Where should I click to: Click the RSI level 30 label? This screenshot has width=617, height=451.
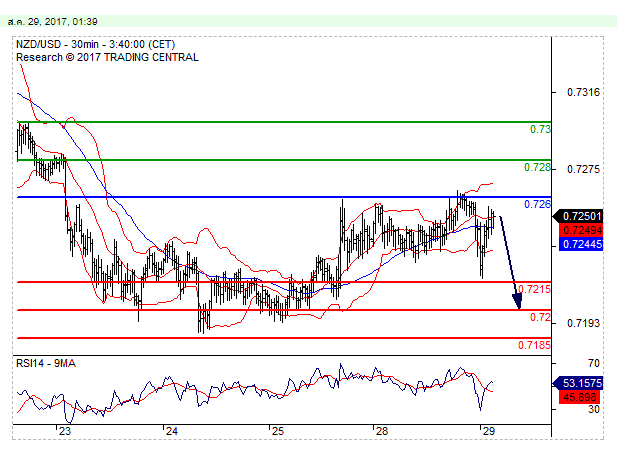(594, 410)
